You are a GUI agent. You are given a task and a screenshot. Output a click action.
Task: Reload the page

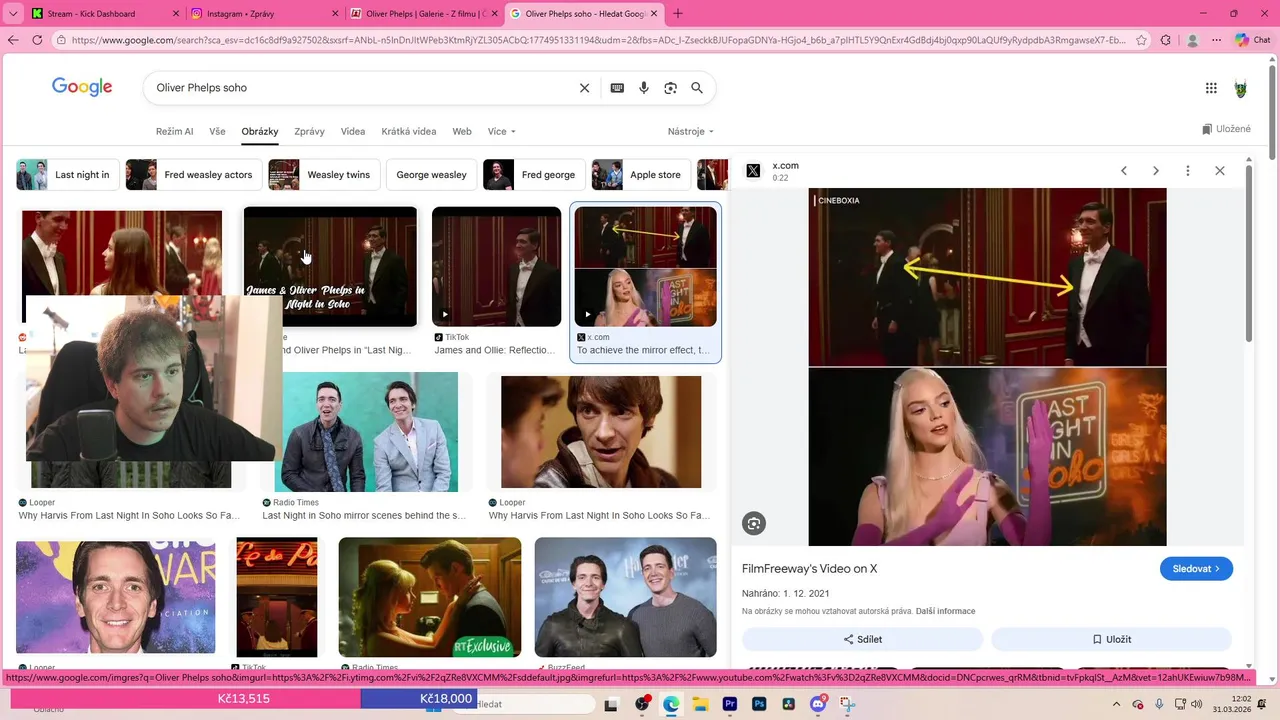37,40
